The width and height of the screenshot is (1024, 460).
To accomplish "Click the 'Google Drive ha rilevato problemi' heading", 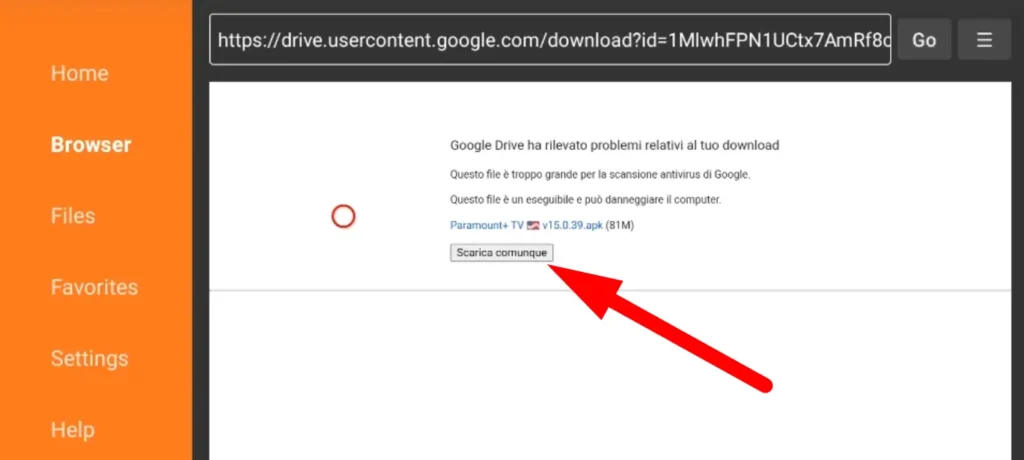I will [x=615, y=145].
